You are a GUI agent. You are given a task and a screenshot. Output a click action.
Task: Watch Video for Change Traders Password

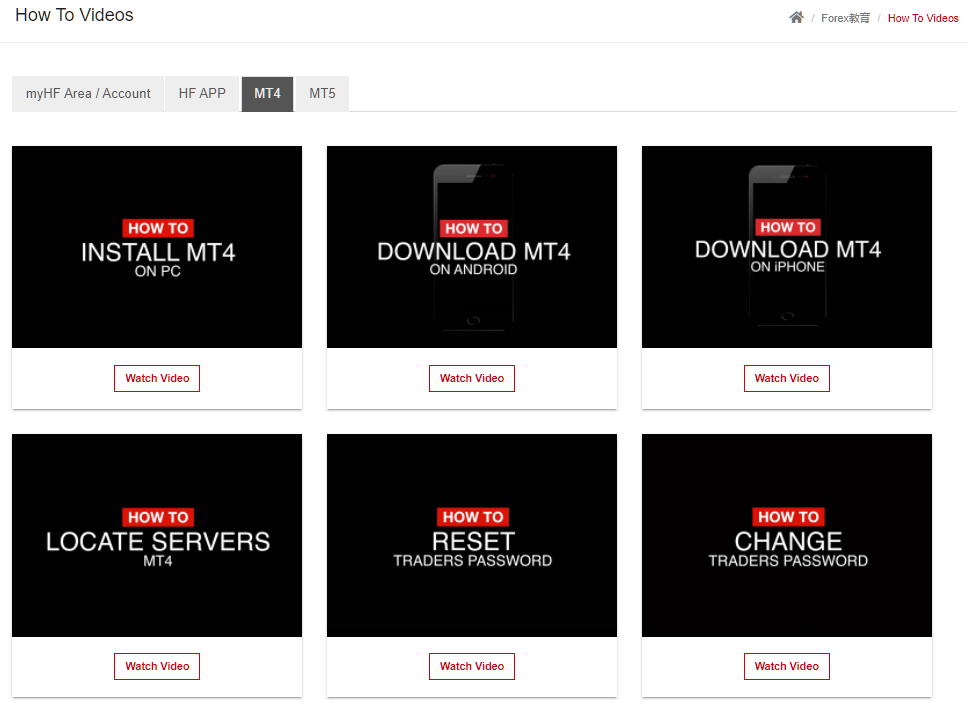[787, 666]
